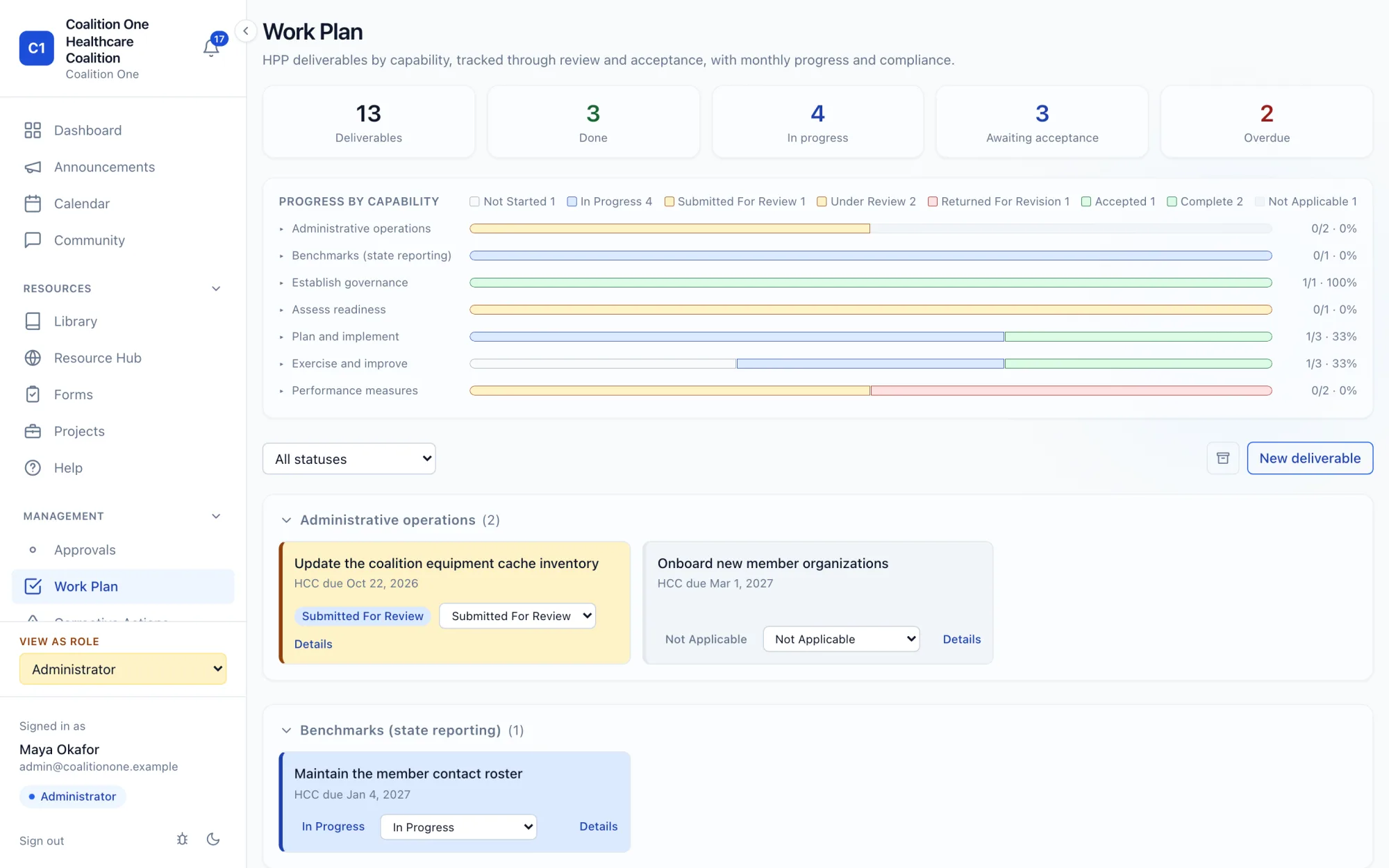Open notifications bell with 17 badge
1389x868 pixels.
tap(212, 47)
